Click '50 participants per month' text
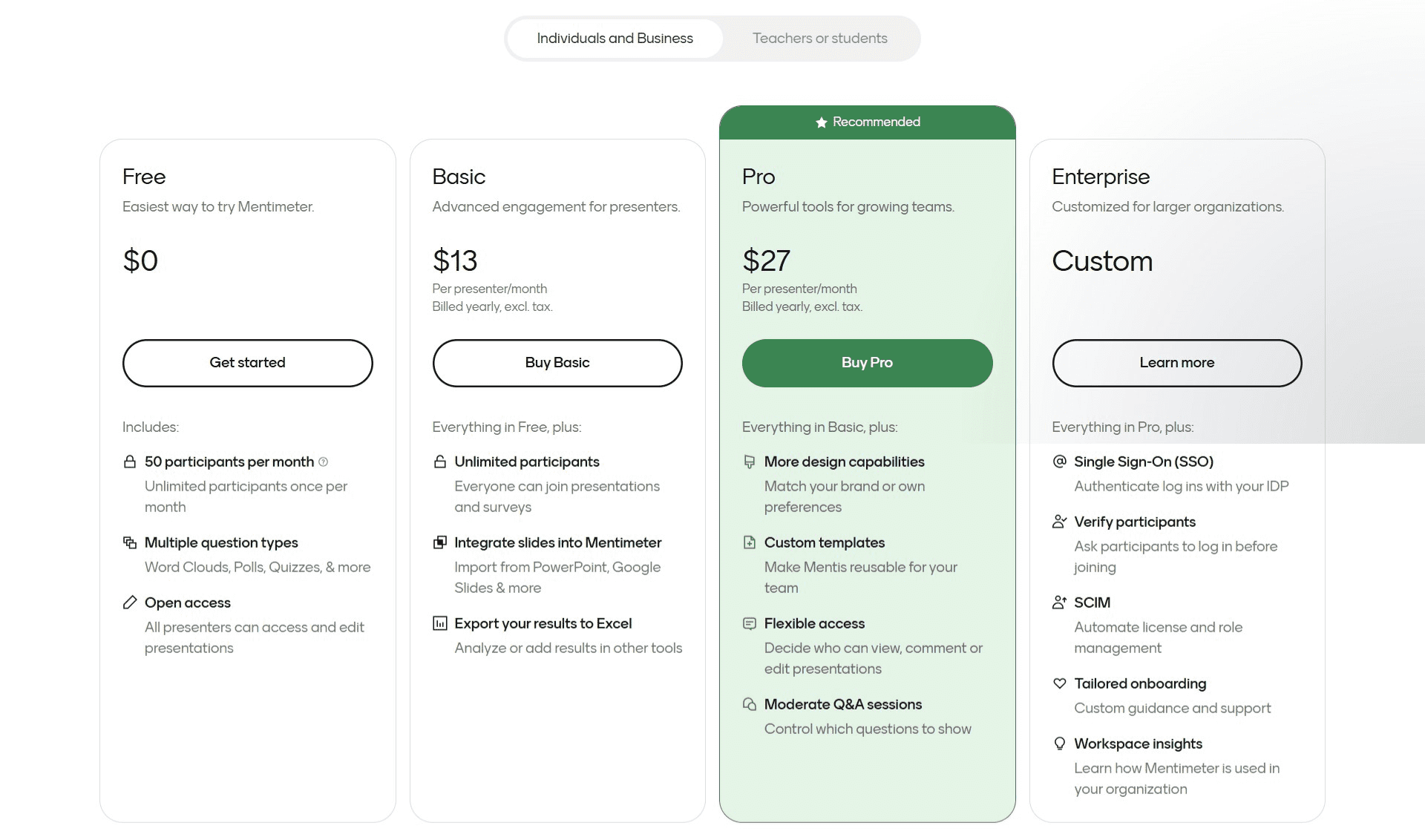 (229, 462)
